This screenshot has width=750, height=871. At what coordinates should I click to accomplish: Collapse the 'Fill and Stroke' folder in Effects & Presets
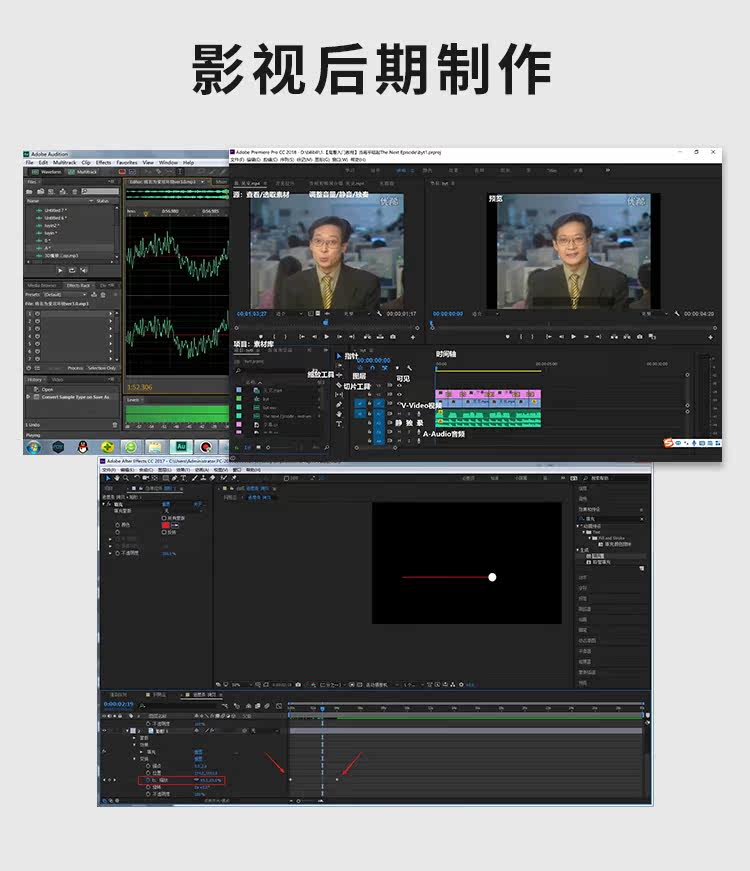(590, 538)
